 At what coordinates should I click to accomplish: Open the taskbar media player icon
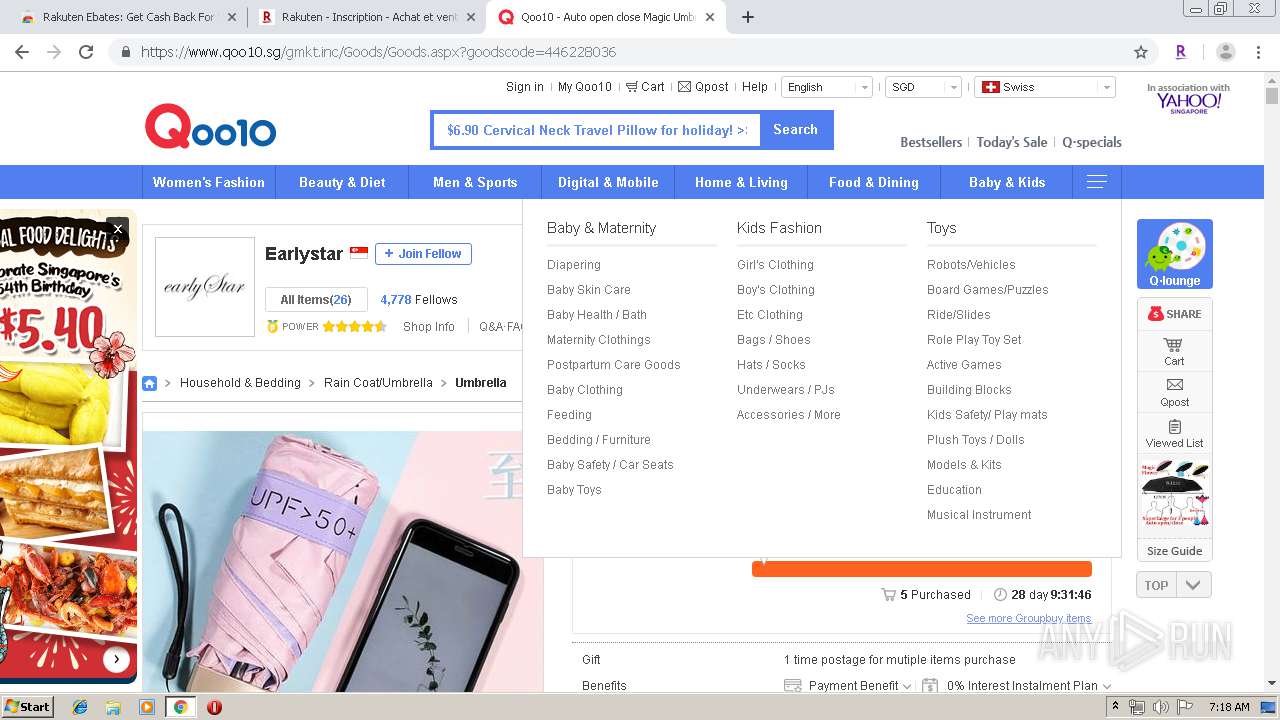[x=147, y=707]
